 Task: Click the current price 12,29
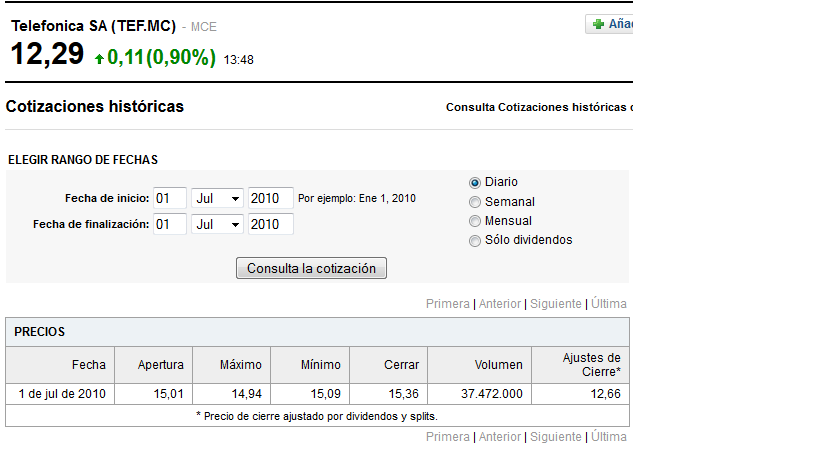tap(47, 54)
